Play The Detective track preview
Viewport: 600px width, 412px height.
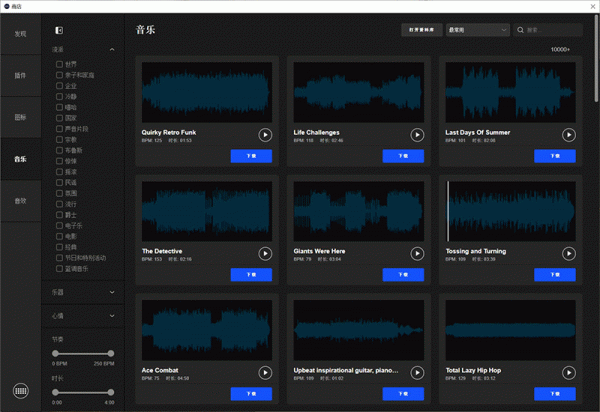click(x=265, y=254)
